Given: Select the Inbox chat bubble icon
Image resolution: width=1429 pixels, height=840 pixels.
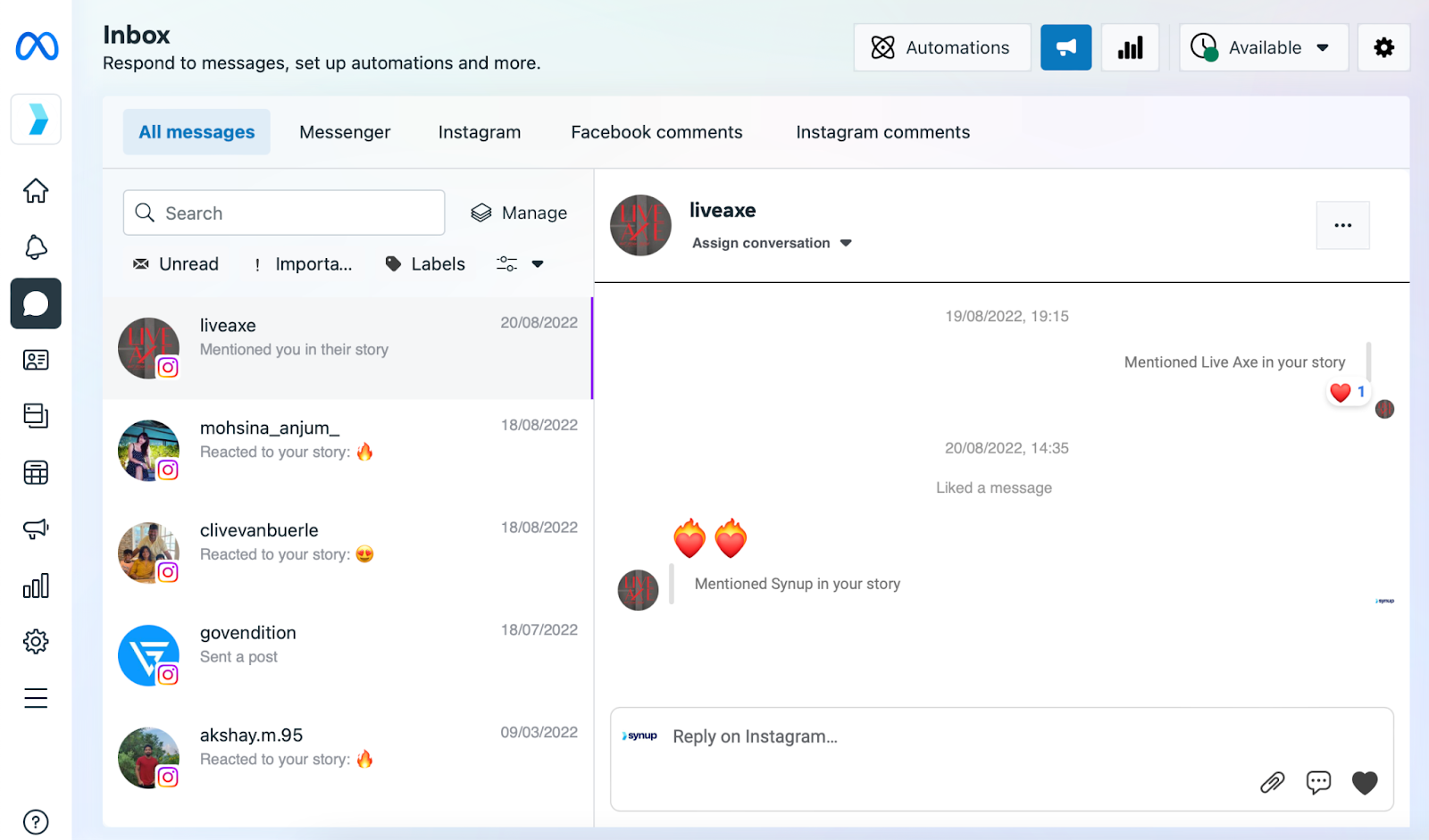Looking at the screenshot, I should (36, 304).
